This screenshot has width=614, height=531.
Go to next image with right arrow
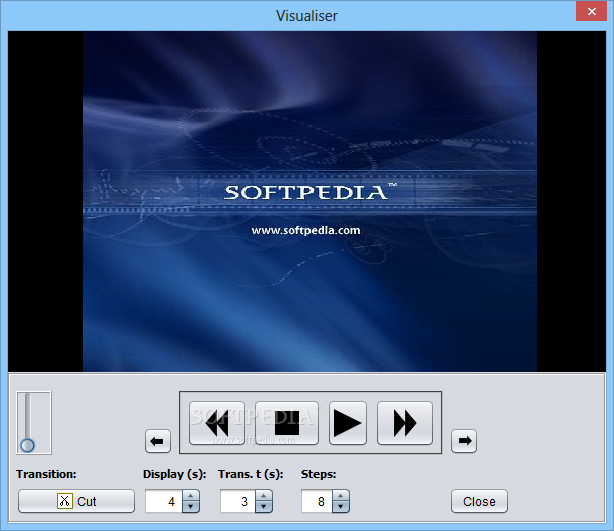464,441
